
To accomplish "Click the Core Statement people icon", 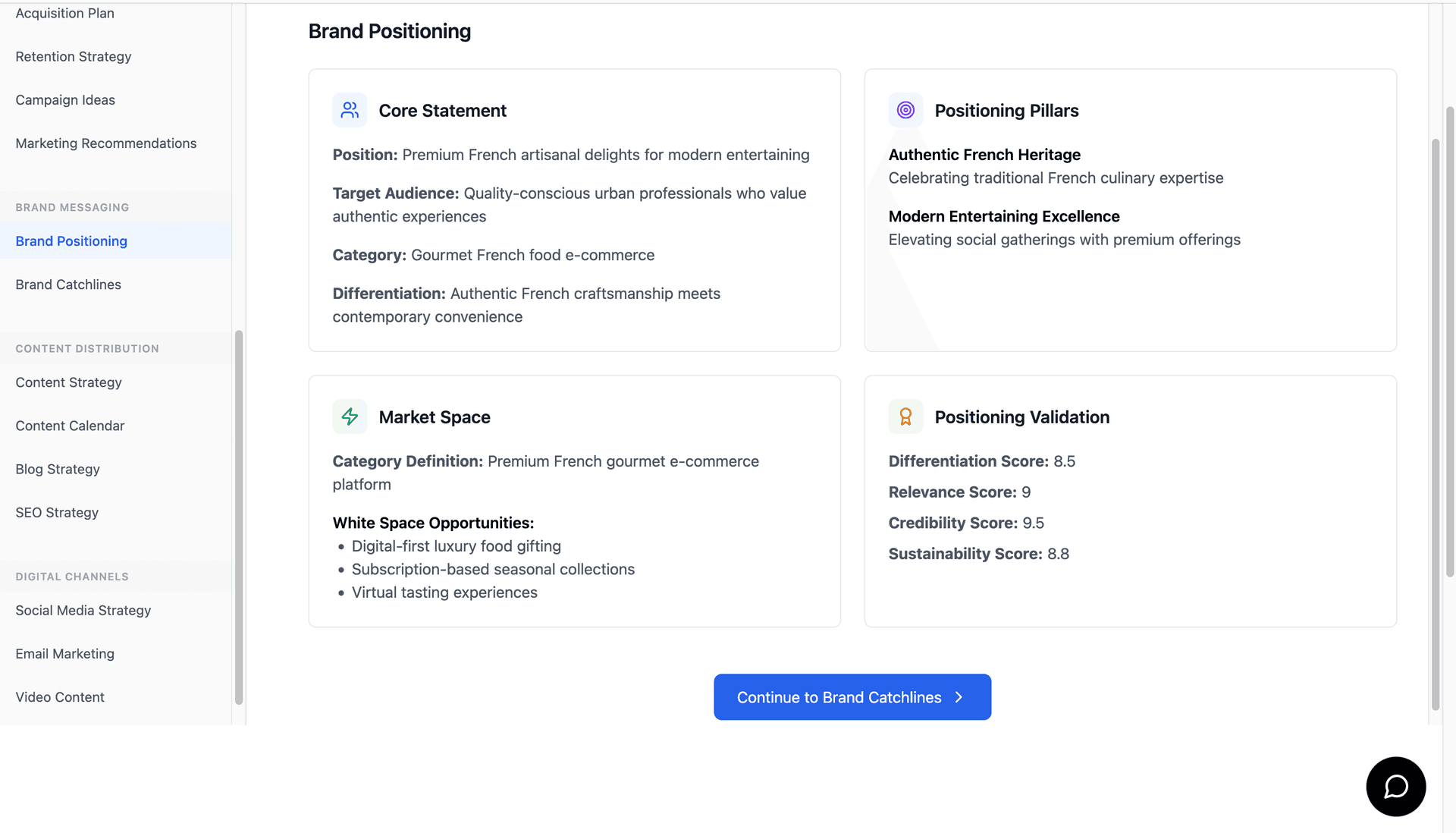I will pyautogui.click(x=350, y=110).
